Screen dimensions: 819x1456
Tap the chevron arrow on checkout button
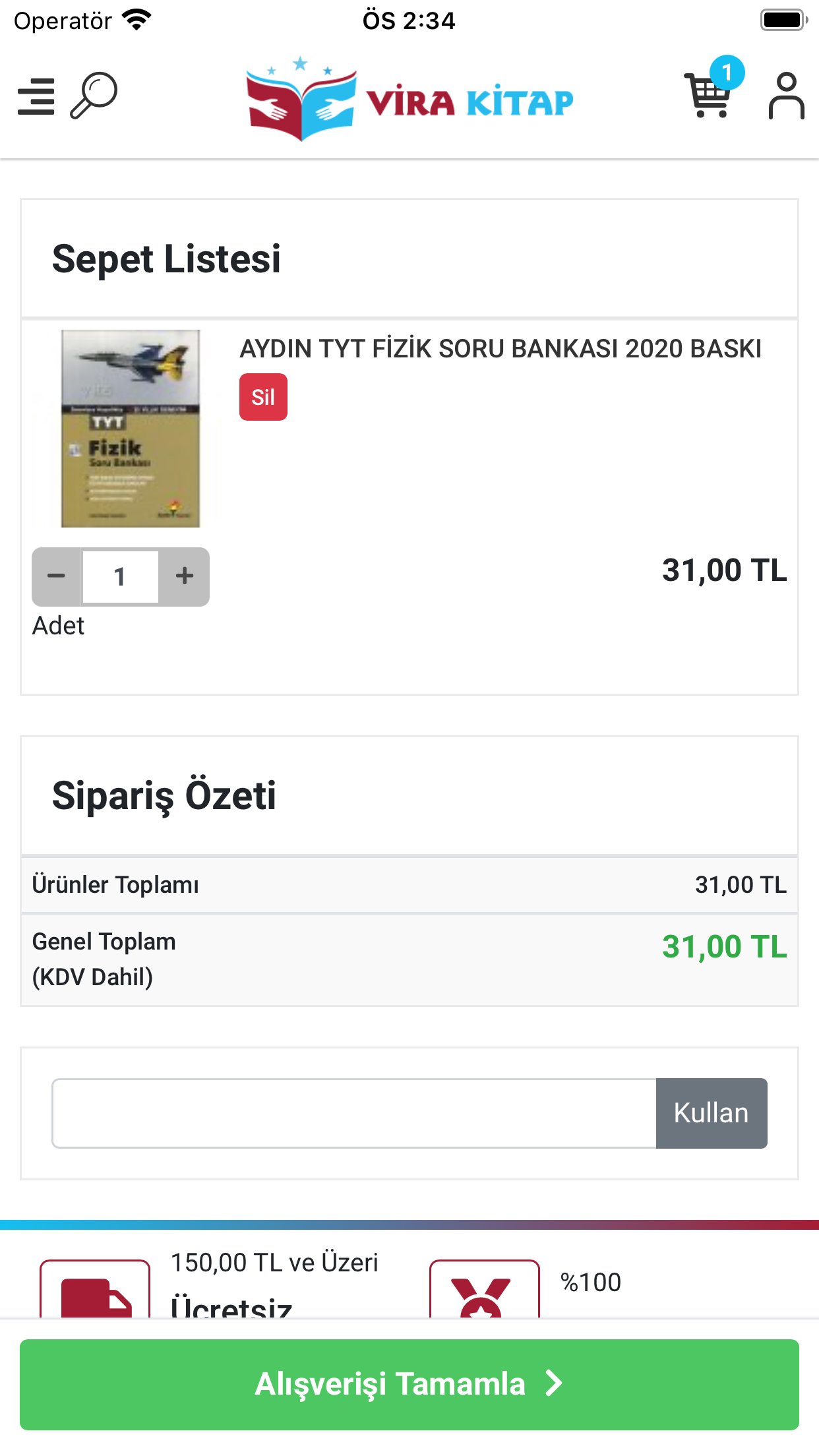554,1383
